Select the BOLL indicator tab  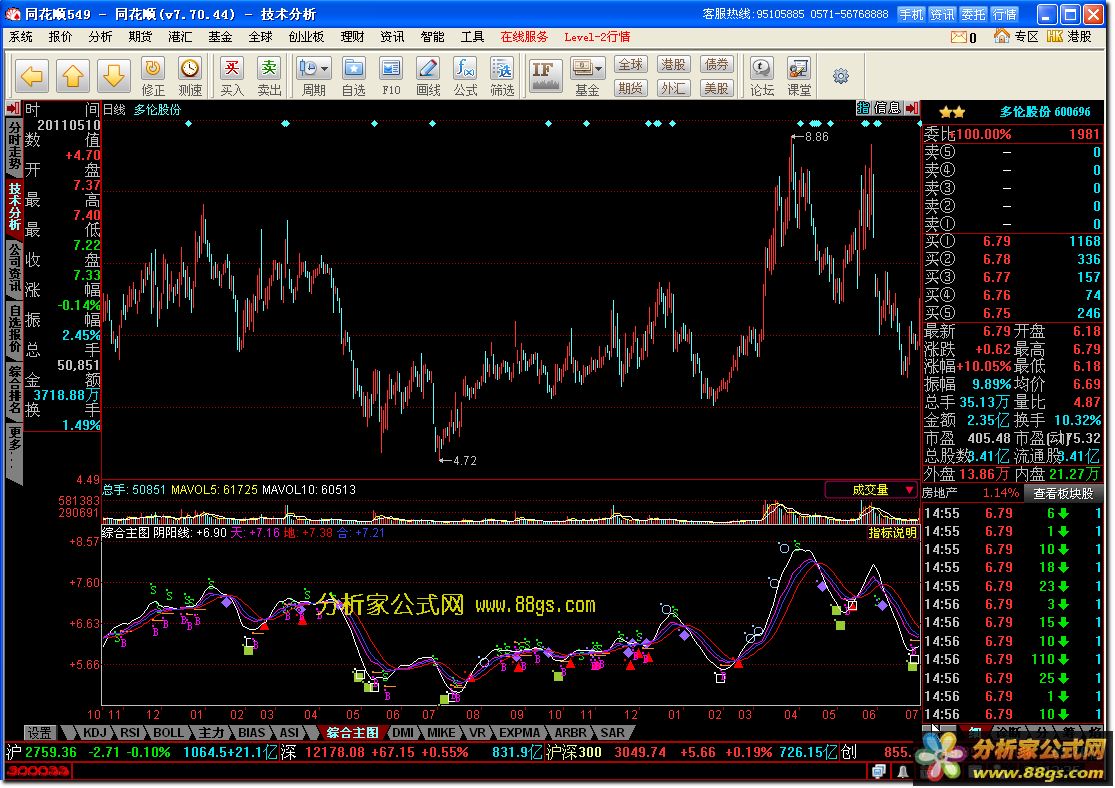[169, 733]
